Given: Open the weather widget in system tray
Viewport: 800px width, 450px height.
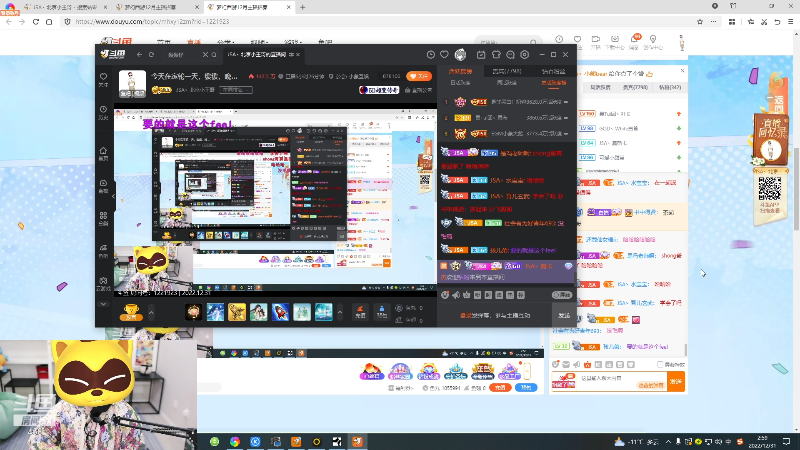Looking at the screenshot, I should [x=637, y=441].
